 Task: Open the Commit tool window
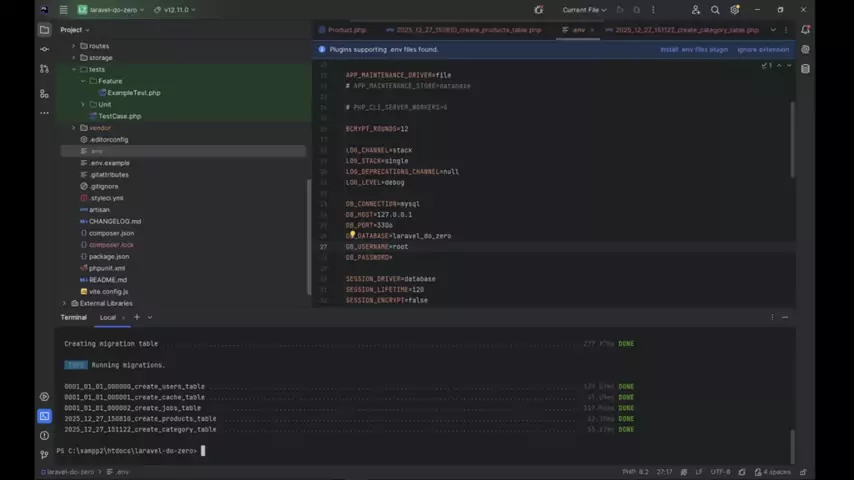[x=44, y=50]
